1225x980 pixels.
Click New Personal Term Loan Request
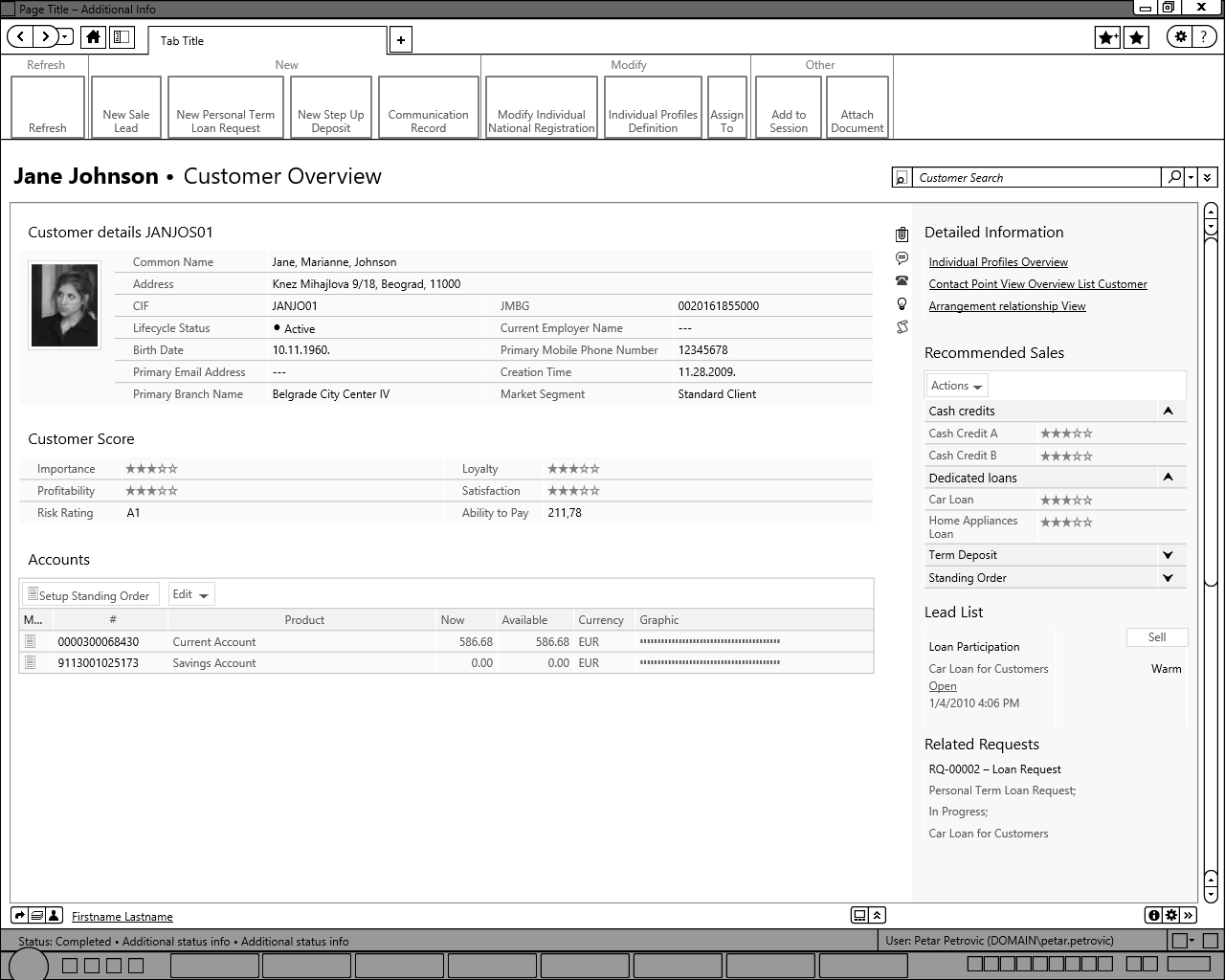pos(226,107)
